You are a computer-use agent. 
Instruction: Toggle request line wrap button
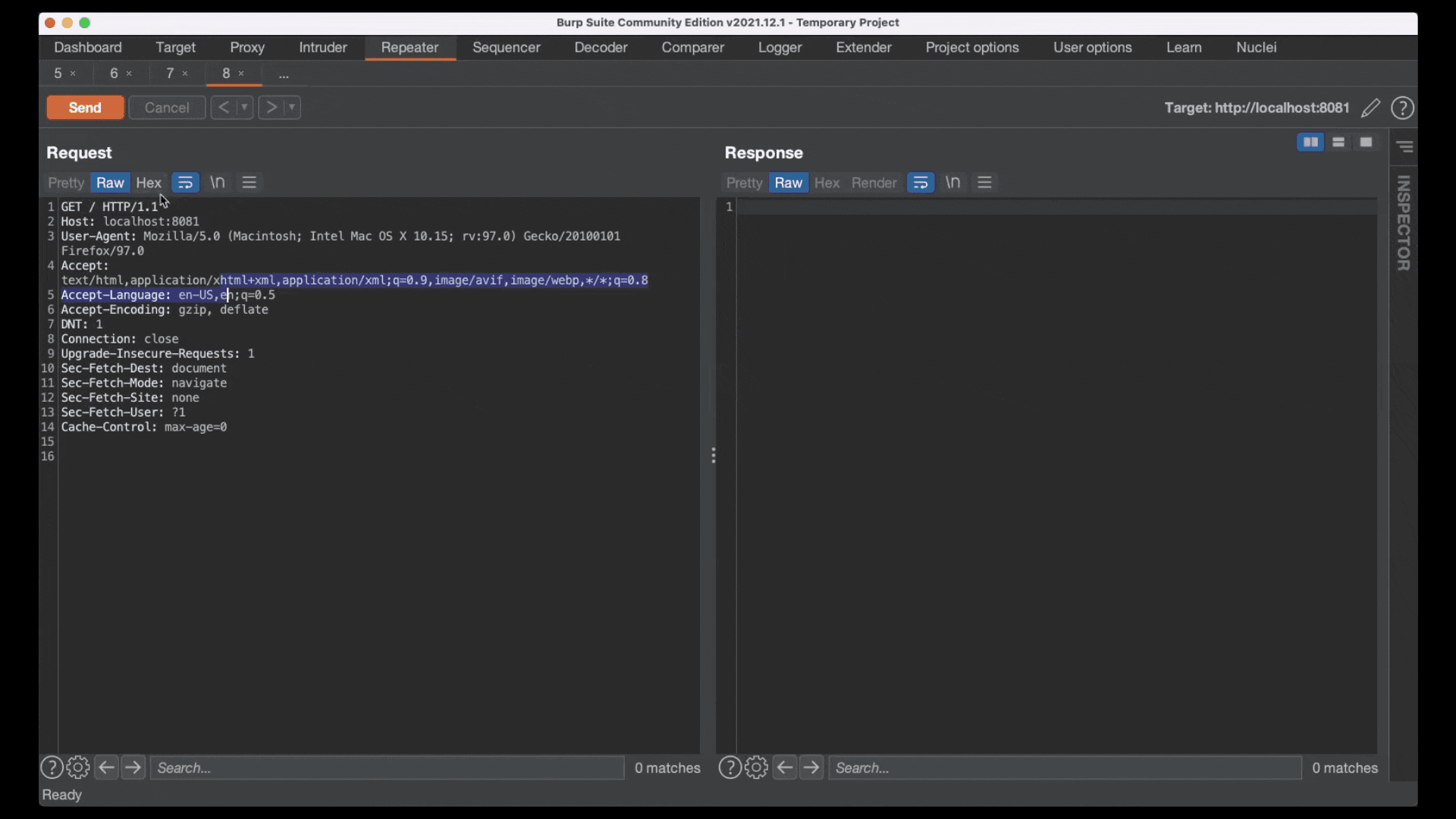click(185, 183)
